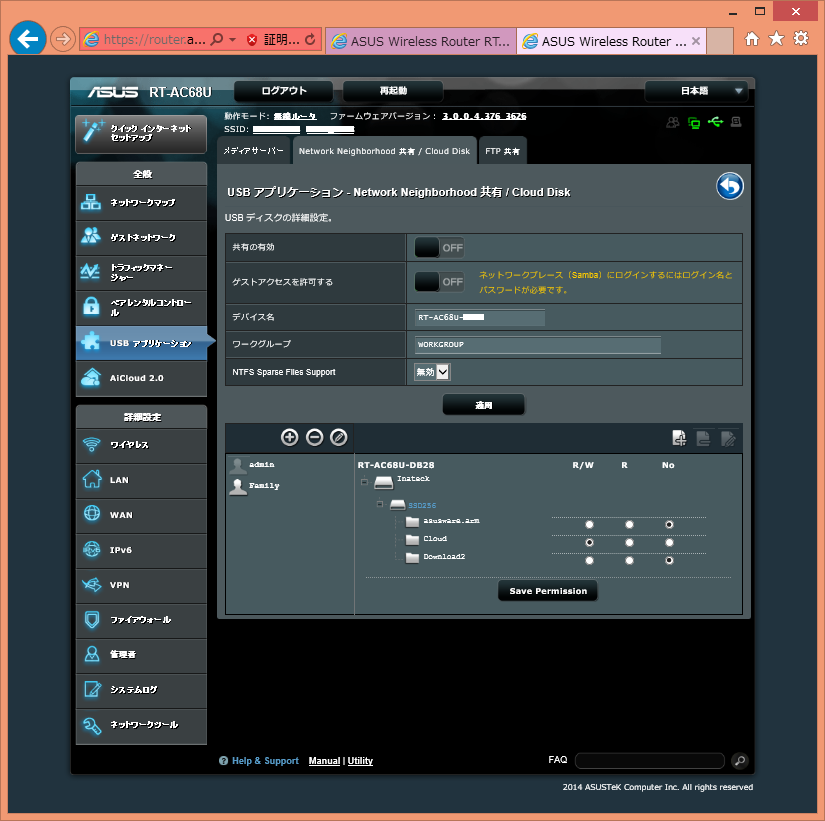Toggle the share enable OFF switch
Image resolution: width=825 pixels, height=821 pixels.
(x=439, y=247)
